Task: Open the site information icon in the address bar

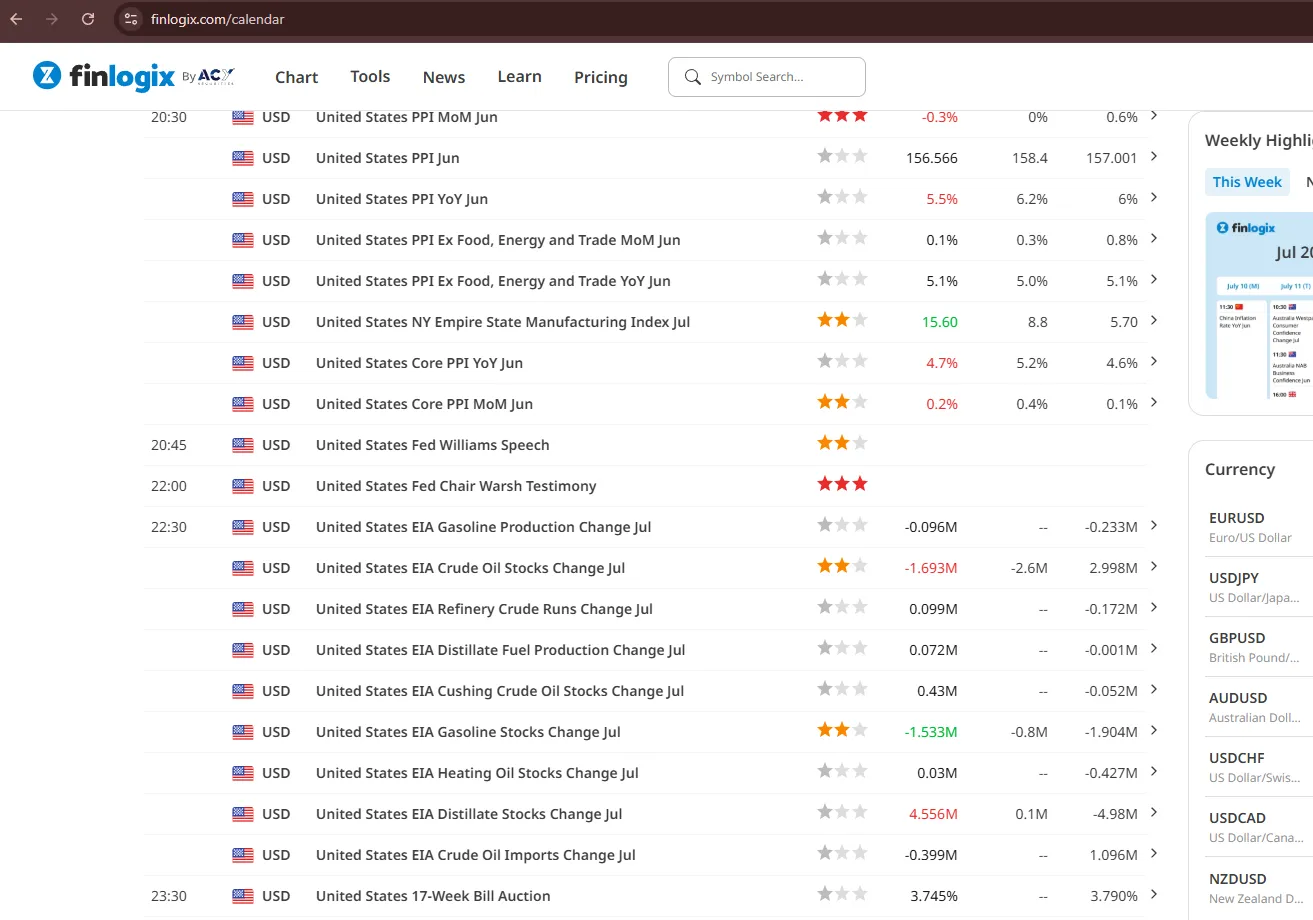Action: (x=130, y=19)
